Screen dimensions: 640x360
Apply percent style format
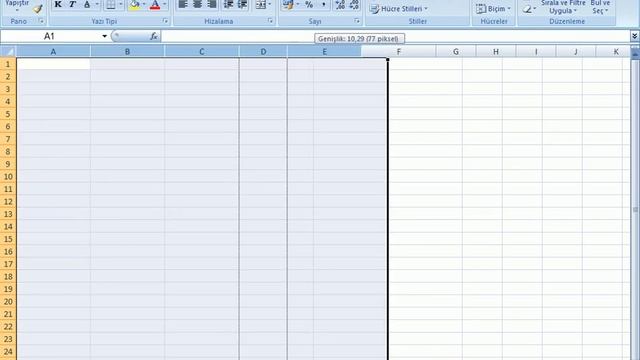point(309,4)
